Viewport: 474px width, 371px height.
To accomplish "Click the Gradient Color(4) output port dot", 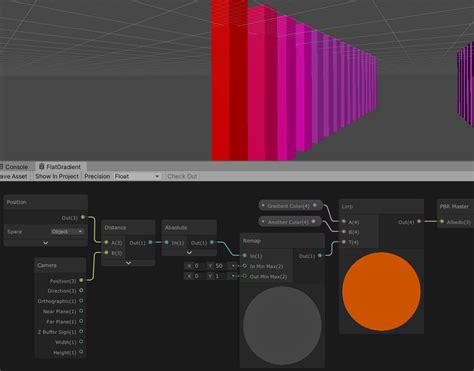I will point(315,205).
